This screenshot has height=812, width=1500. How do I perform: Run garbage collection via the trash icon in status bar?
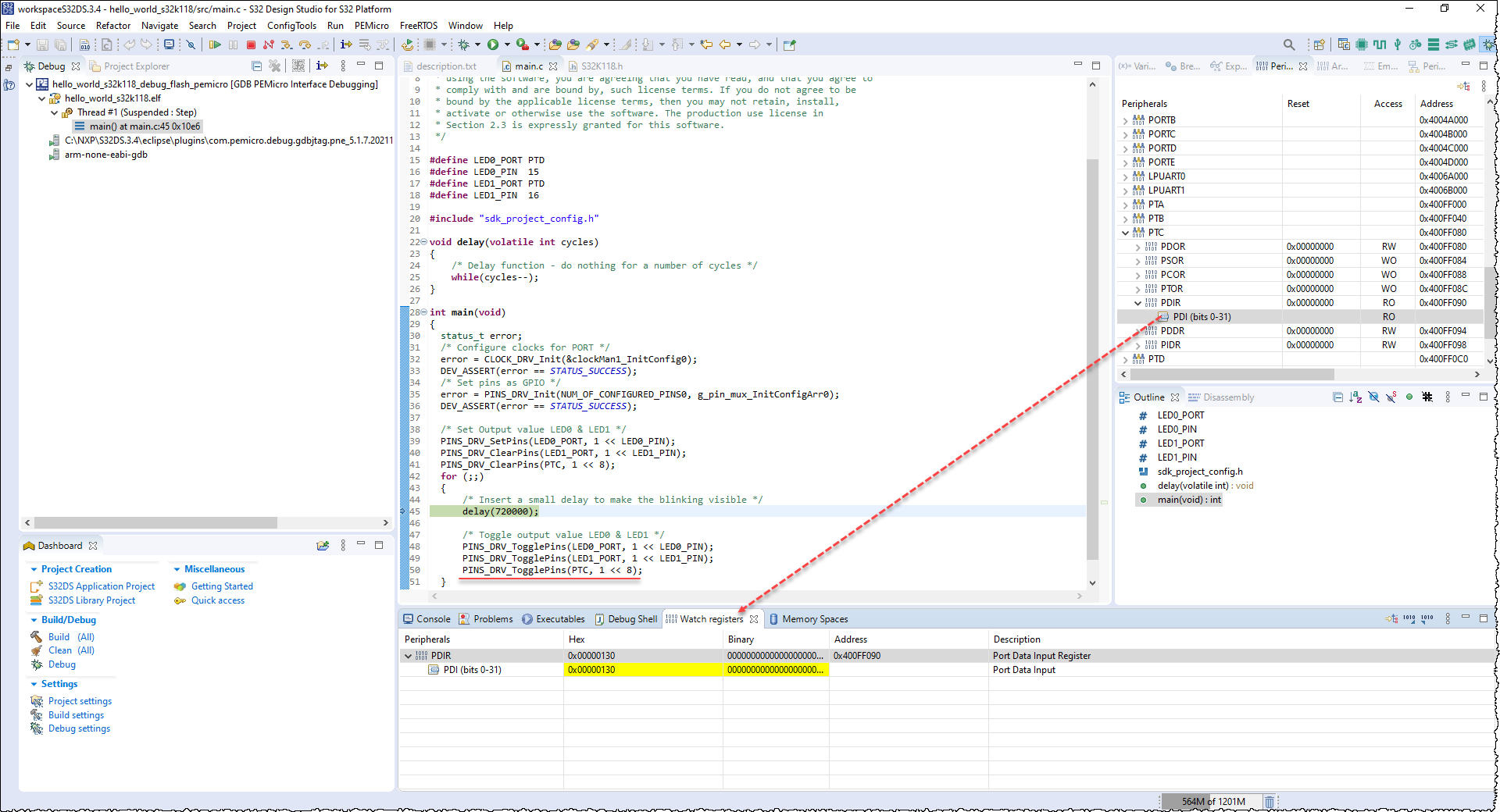tap(1270, 802)
